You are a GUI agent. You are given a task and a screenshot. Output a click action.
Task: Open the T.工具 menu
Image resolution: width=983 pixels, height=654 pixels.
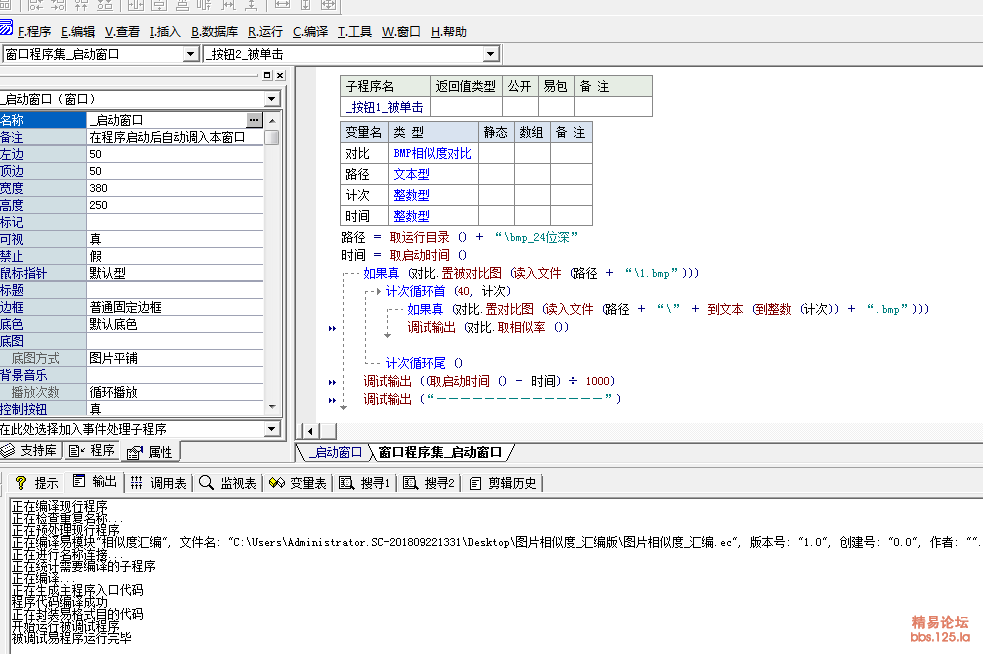click(x=355, y=32)
